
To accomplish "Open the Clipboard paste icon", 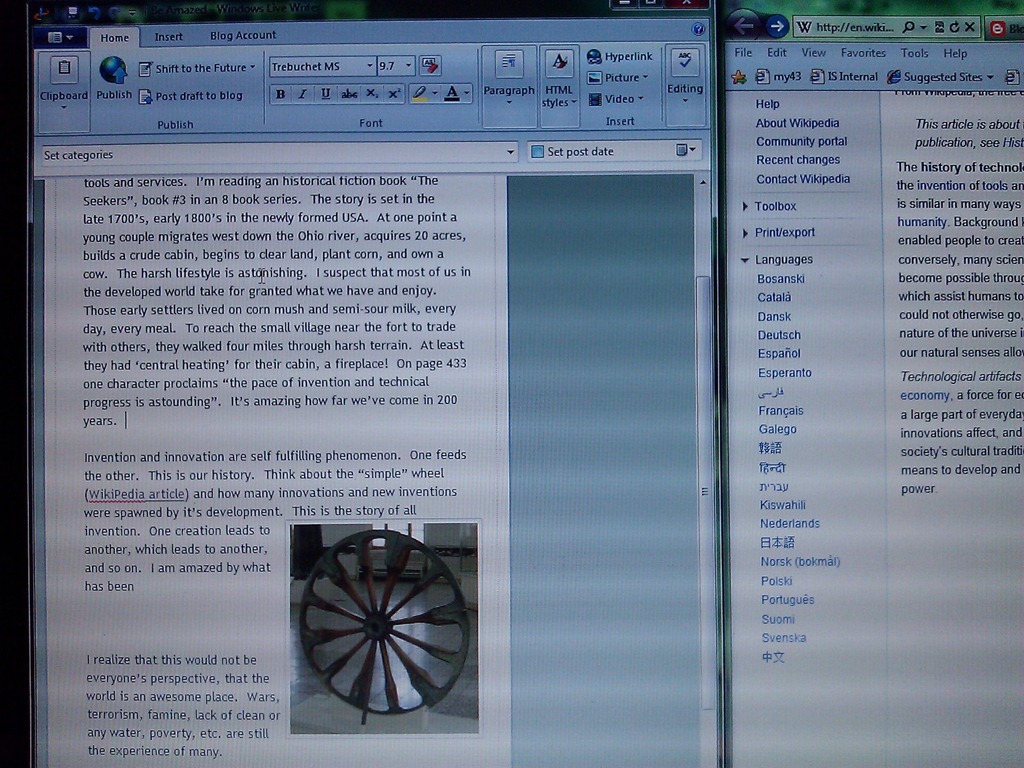I will coord(64,69).
